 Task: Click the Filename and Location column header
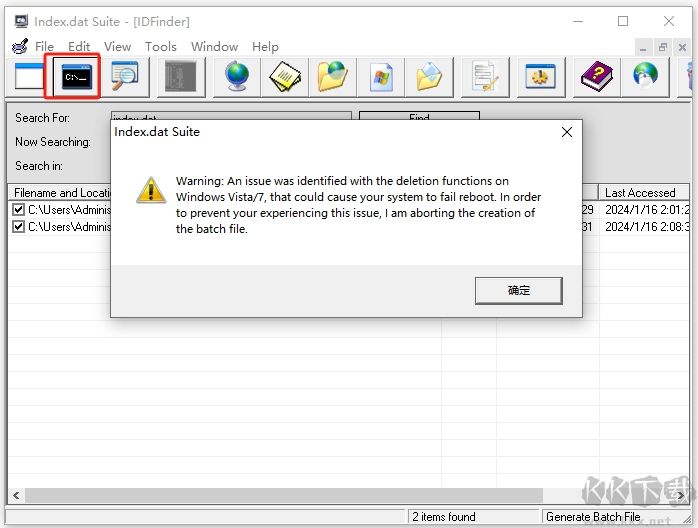(60, 193)
